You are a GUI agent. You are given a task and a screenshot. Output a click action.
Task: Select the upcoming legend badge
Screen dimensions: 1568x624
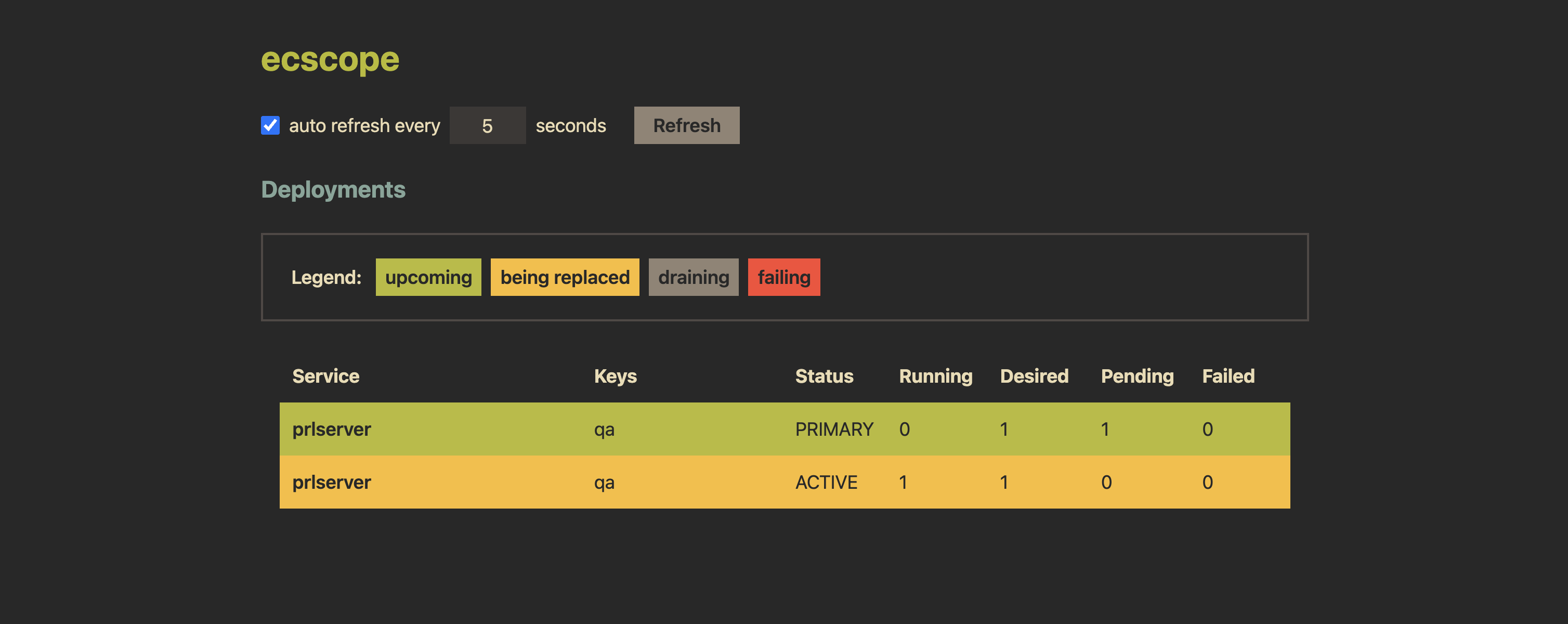(428, 277)
